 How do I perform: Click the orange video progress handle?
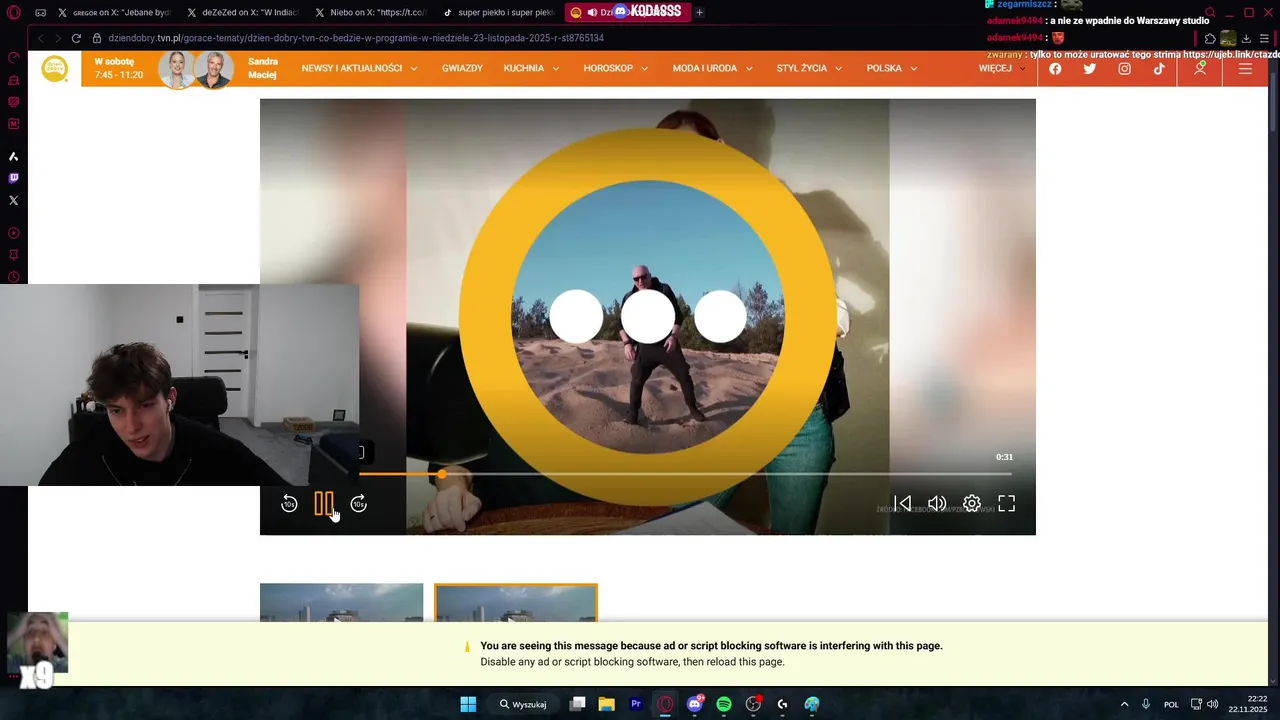(442, 474)
